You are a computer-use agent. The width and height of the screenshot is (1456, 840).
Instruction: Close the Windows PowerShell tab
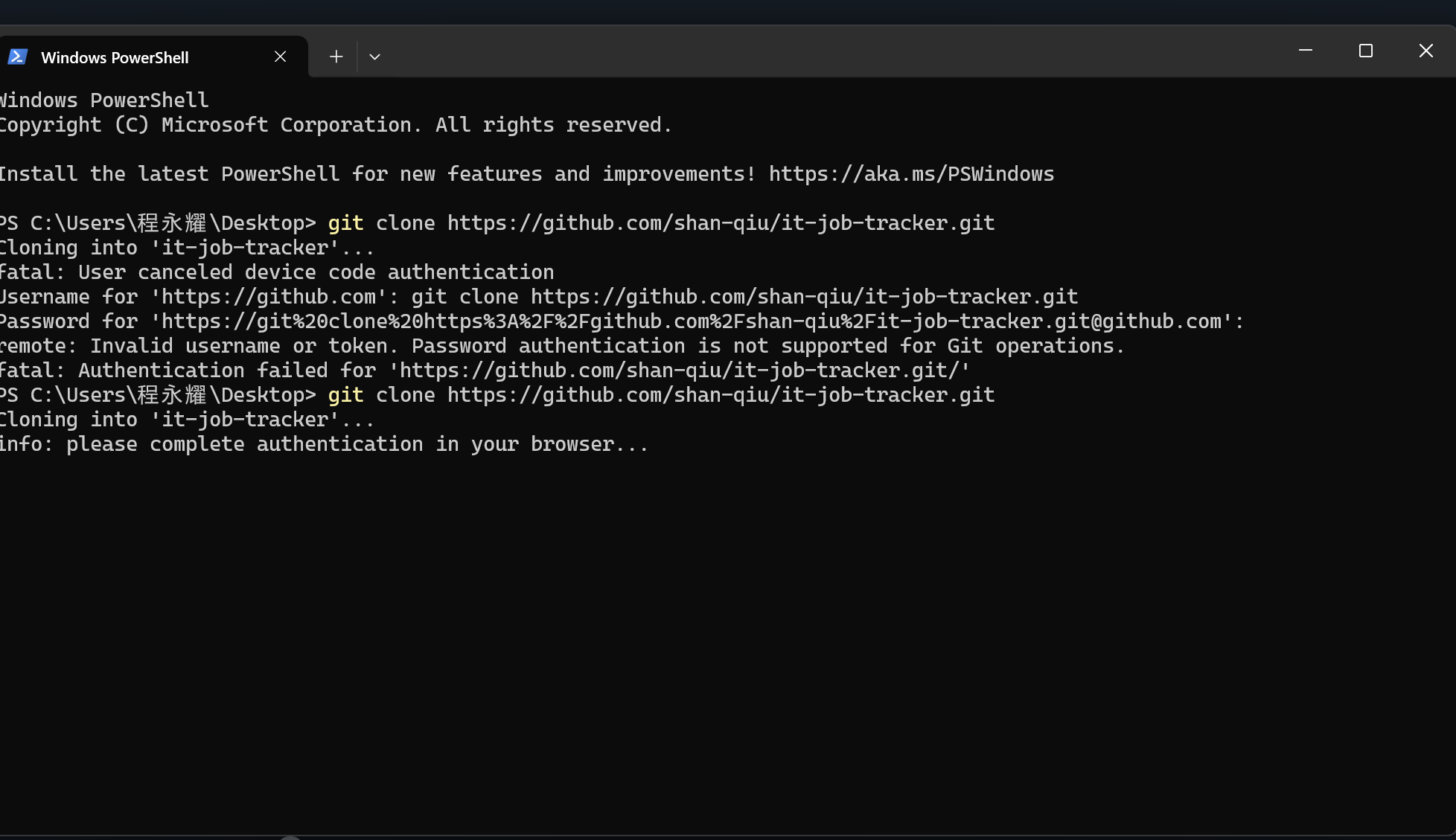pyautogui.click(x=280, y=57)
